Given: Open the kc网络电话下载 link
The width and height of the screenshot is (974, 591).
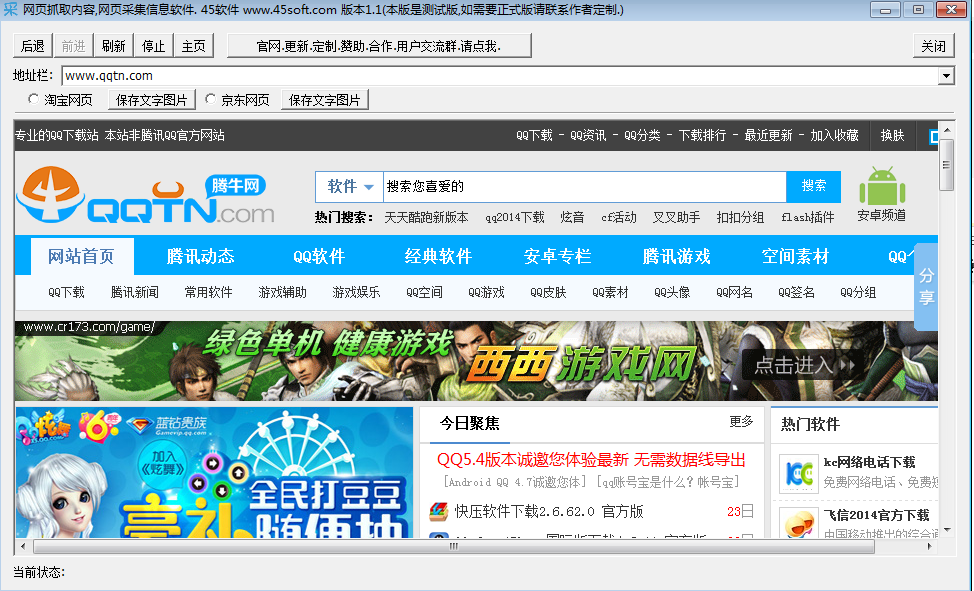Looking at the screenshot, I should (x=869, y=462).
